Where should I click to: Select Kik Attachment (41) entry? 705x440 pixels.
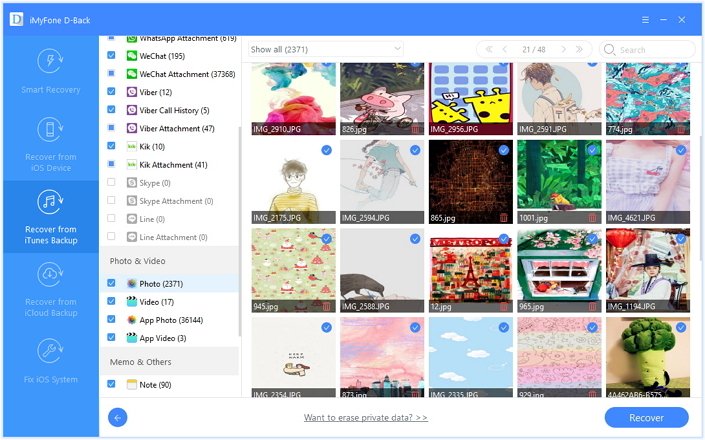(x=170, y=165)
